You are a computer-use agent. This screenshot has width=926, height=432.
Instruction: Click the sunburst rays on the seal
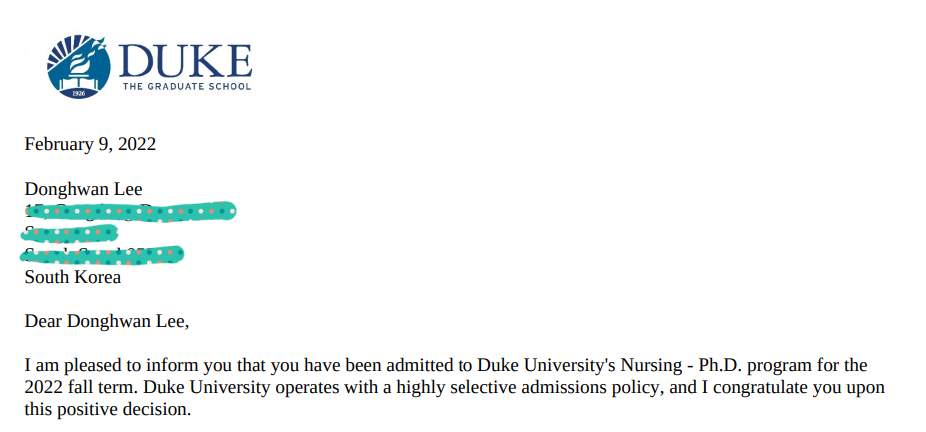[63, 51]
